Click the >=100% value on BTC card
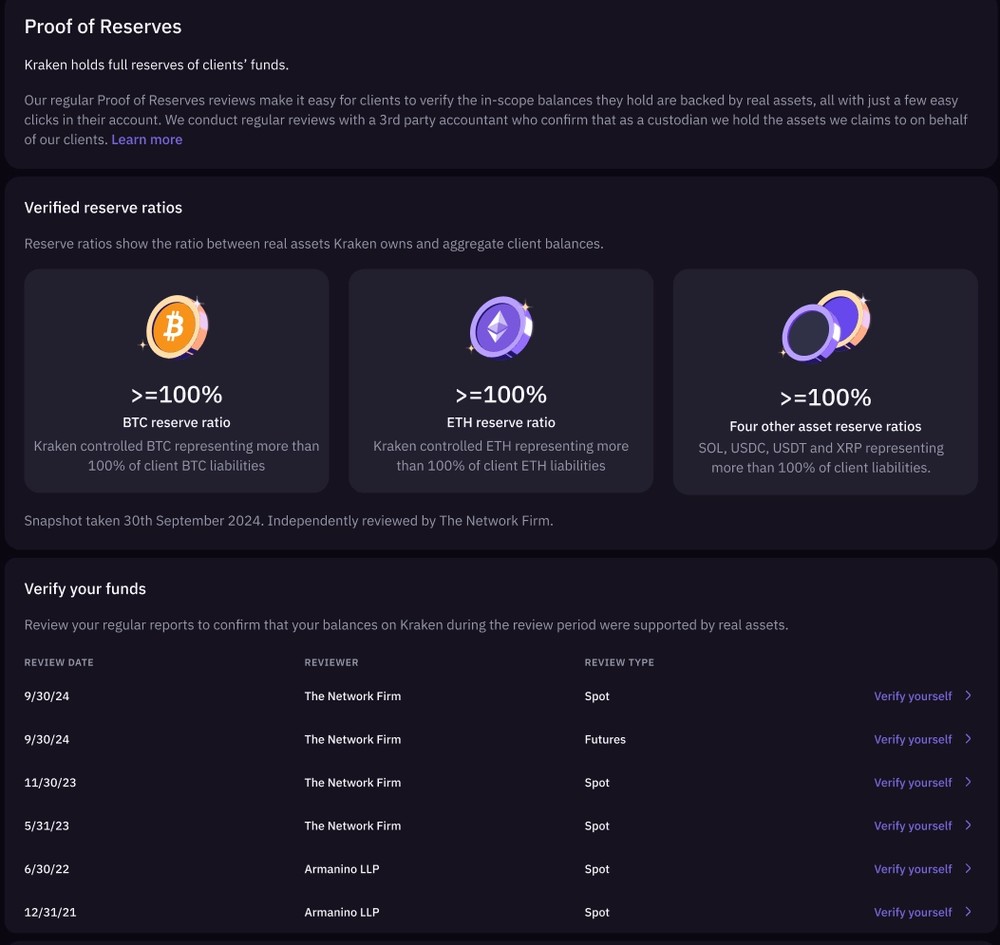This screenshot has height=945, width=1000. 177,395
